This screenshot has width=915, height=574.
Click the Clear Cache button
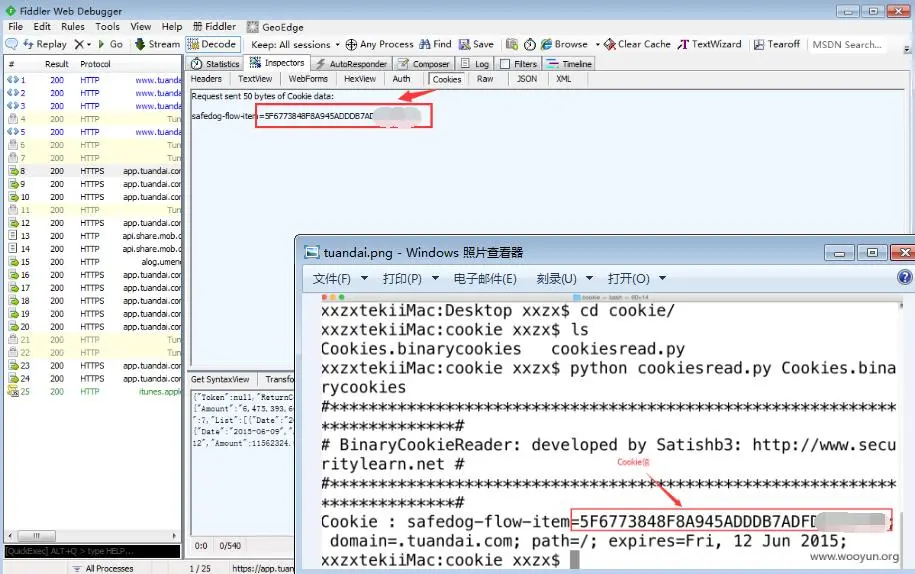[637, 44]
